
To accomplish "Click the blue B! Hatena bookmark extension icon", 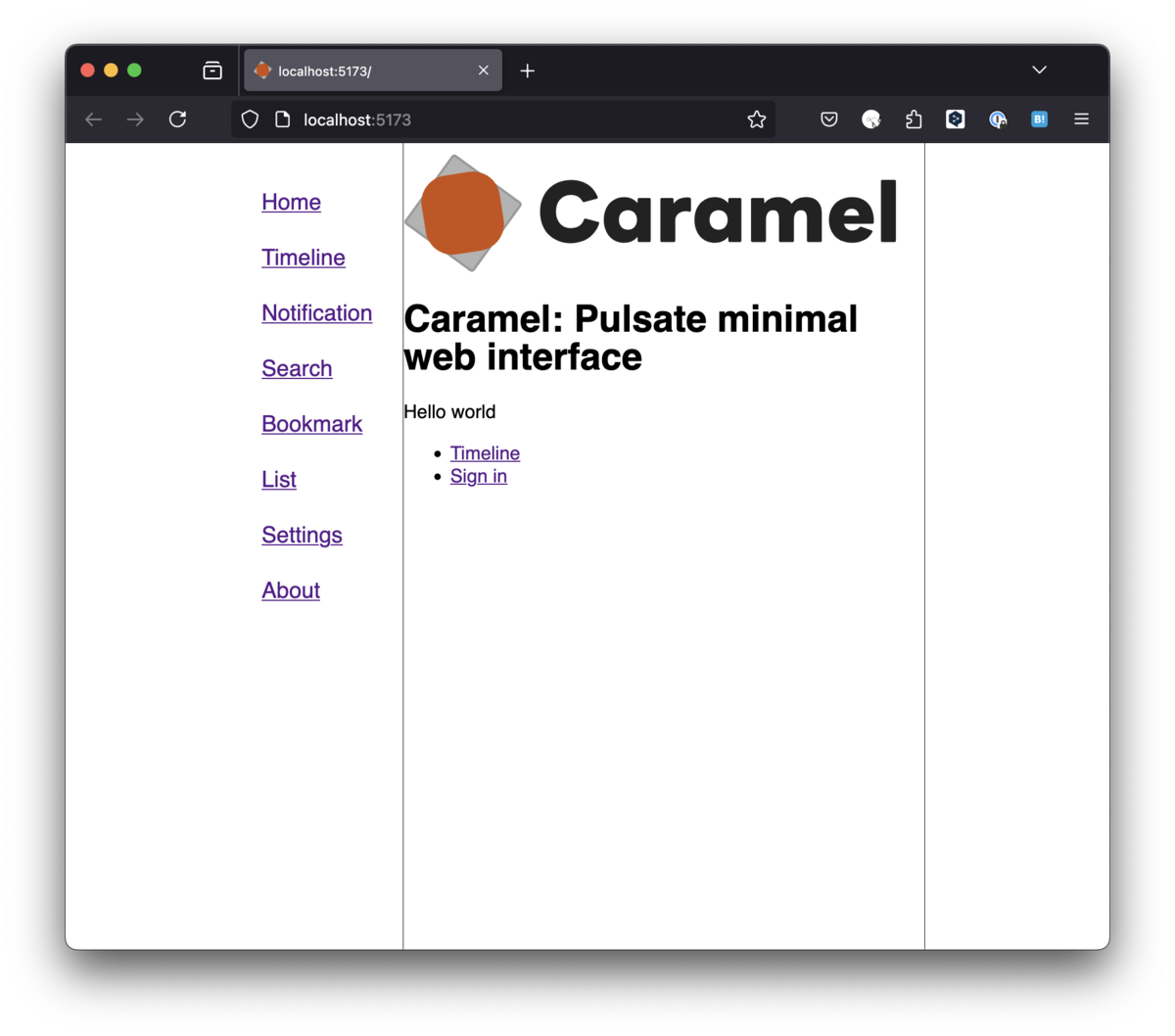I will pyautogui.click(x=1040, y=119).
